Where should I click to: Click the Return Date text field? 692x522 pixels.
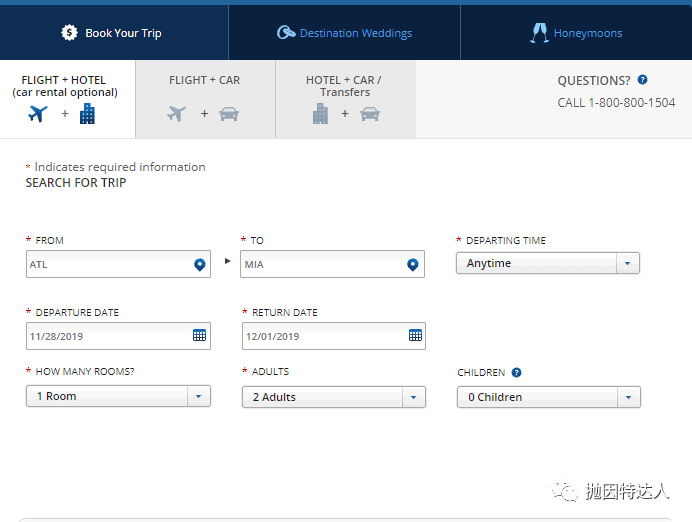(x=322, y=336)
